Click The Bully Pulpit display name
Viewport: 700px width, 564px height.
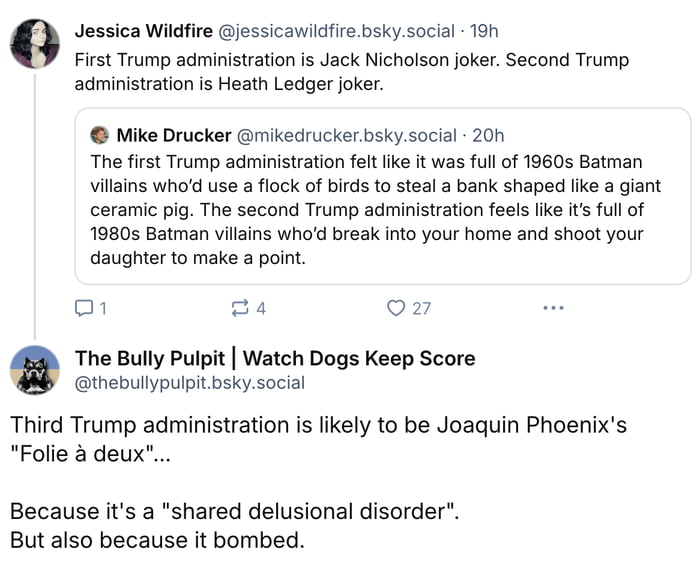click(275, 358)
